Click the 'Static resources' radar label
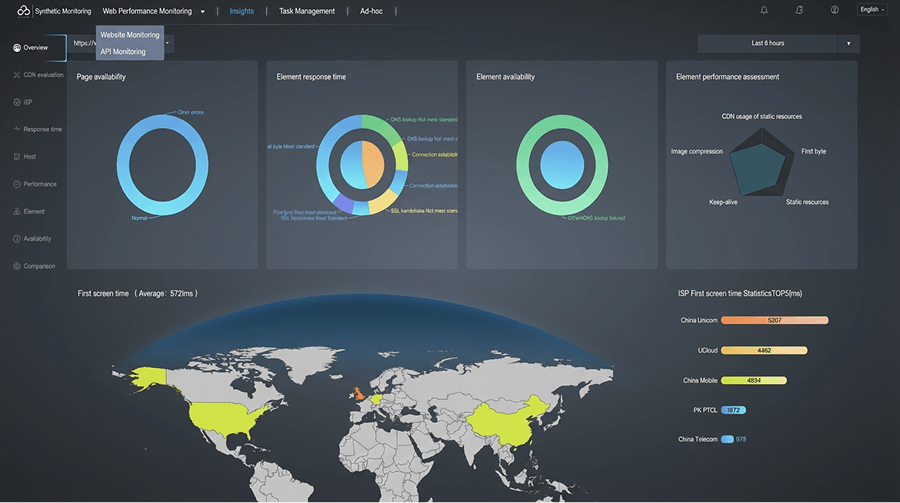The width and height of the screenshot is (900, 503). pos(807,202)
